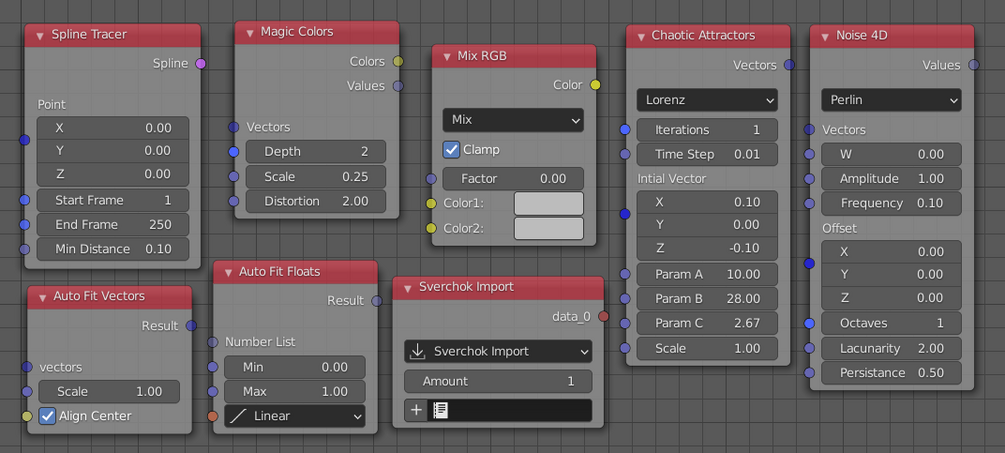Click the Initial Vector input socket

pos(625,214)
